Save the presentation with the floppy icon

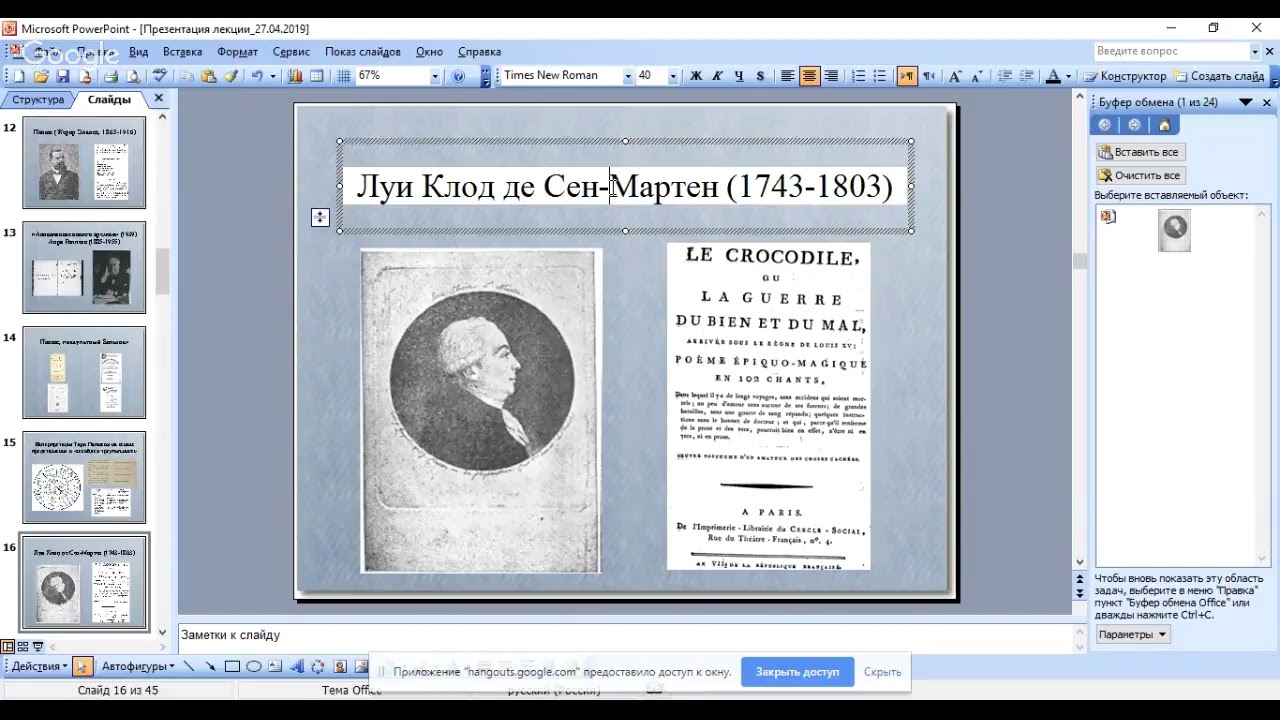(x=62, y=76)
